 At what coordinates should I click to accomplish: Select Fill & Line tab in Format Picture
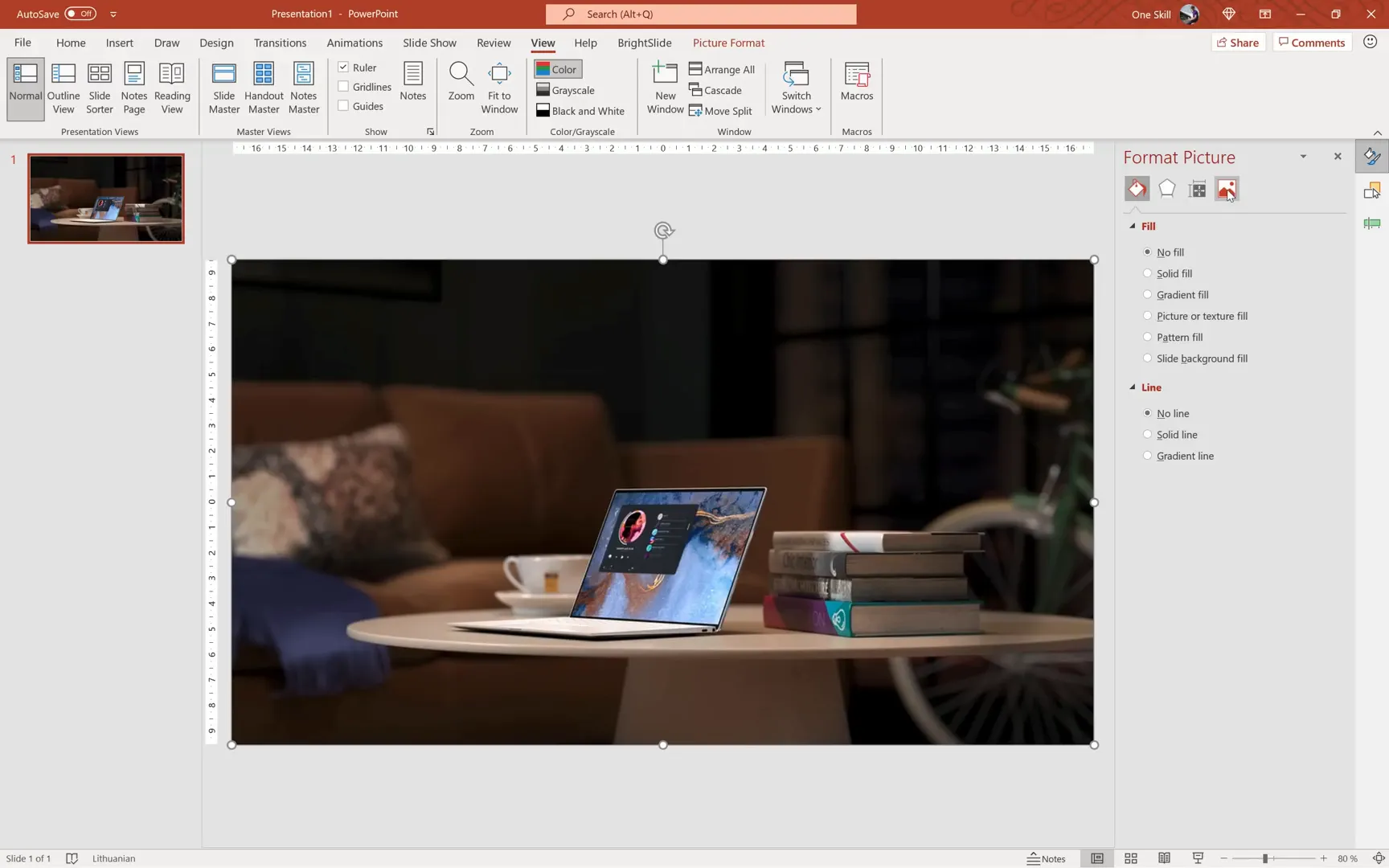click(1137, 189)
